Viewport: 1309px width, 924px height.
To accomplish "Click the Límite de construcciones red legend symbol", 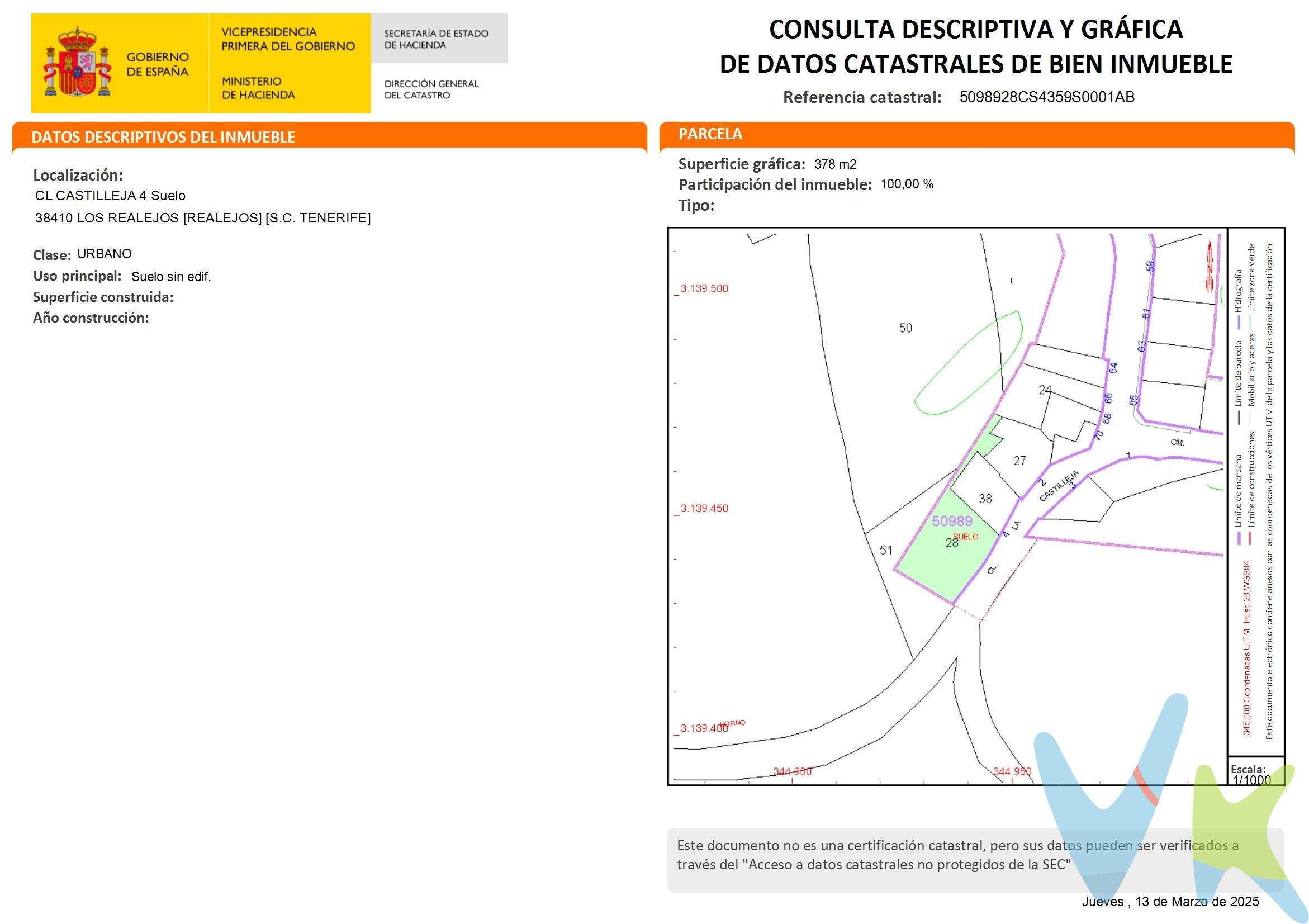I will [x=1250, y=538].
